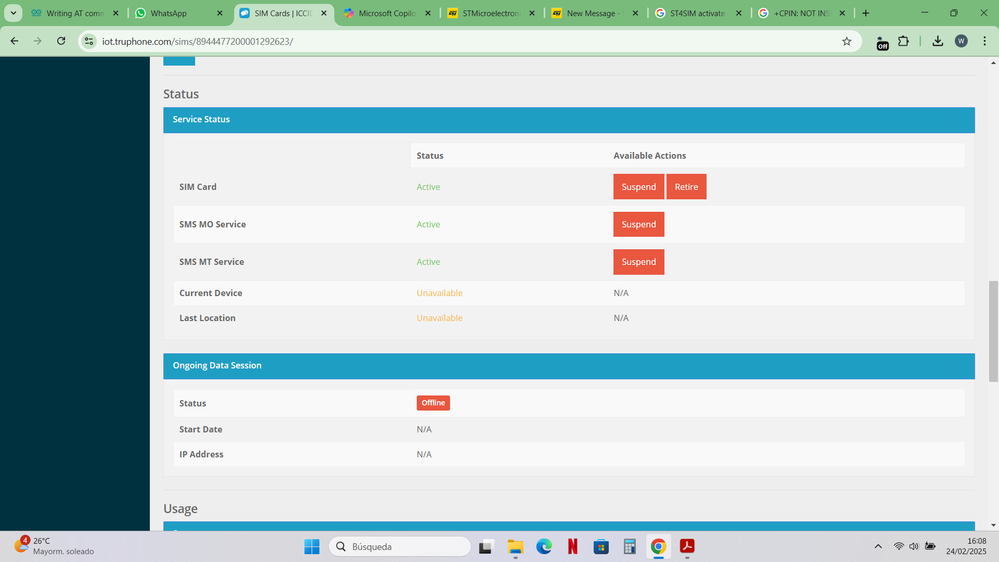999x562 pixels.
Task: Click the IP Address row label
Action: [x=201, y=454]
